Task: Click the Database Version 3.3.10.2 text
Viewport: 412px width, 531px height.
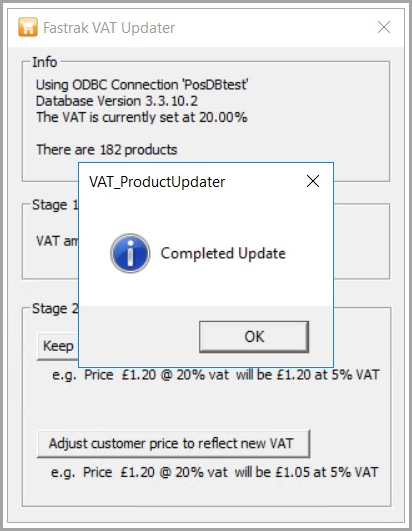Action: click(x=117, y=101)
